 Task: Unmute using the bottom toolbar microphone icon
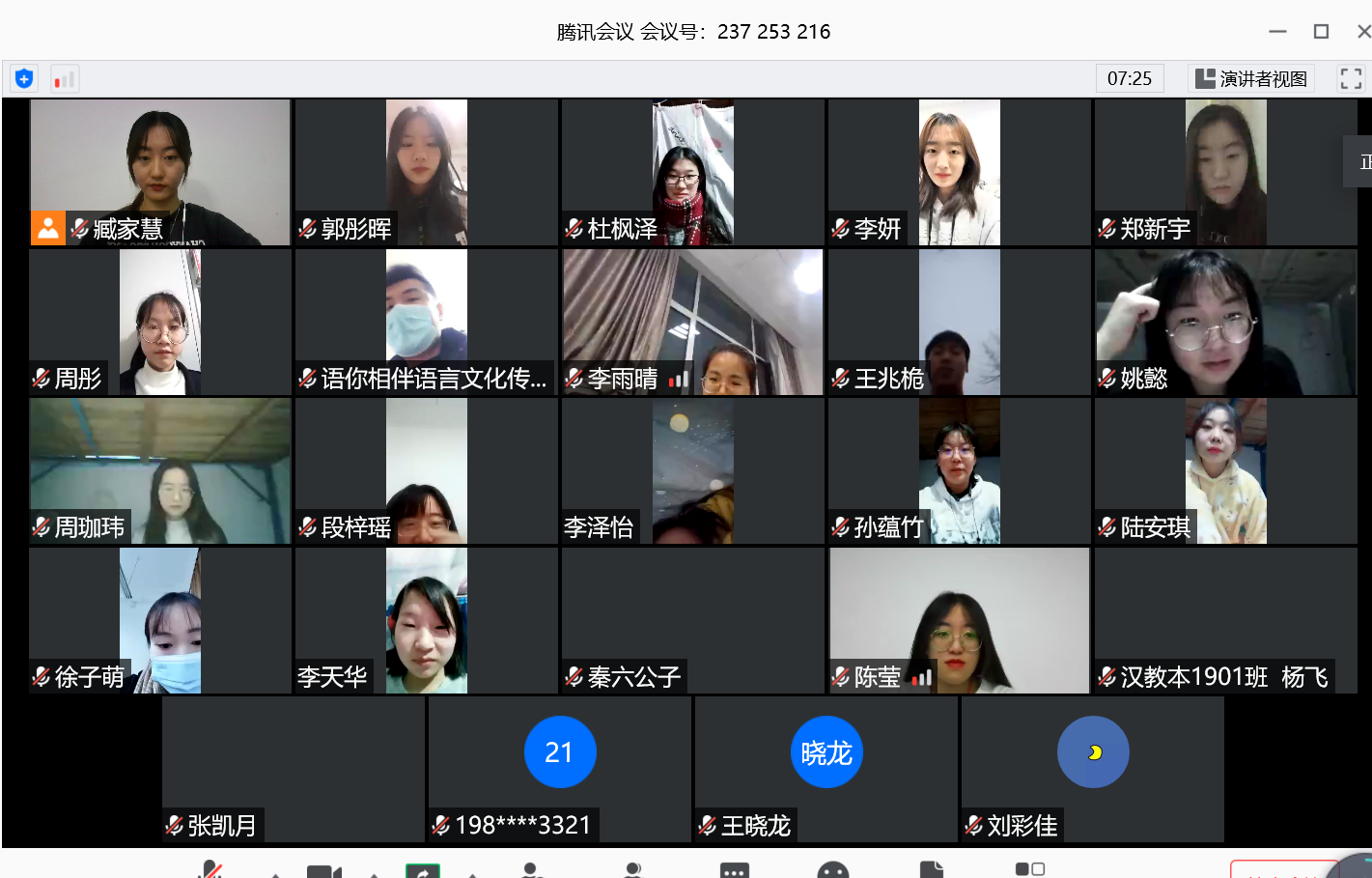pos(210,870)
